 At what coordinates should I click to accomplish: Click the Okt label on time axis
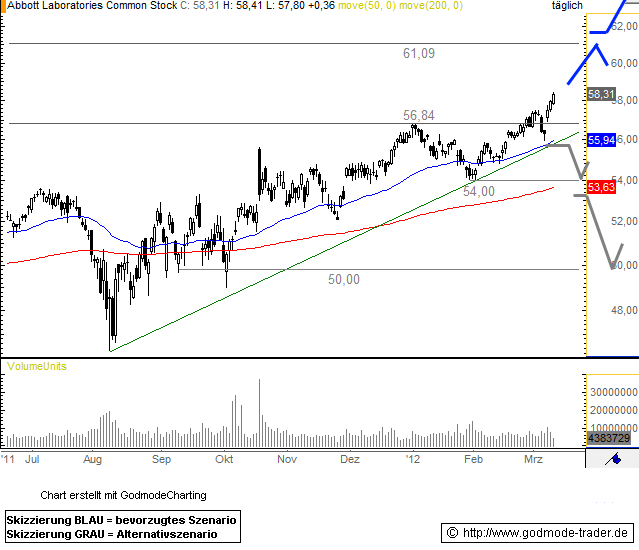point(224,459)
